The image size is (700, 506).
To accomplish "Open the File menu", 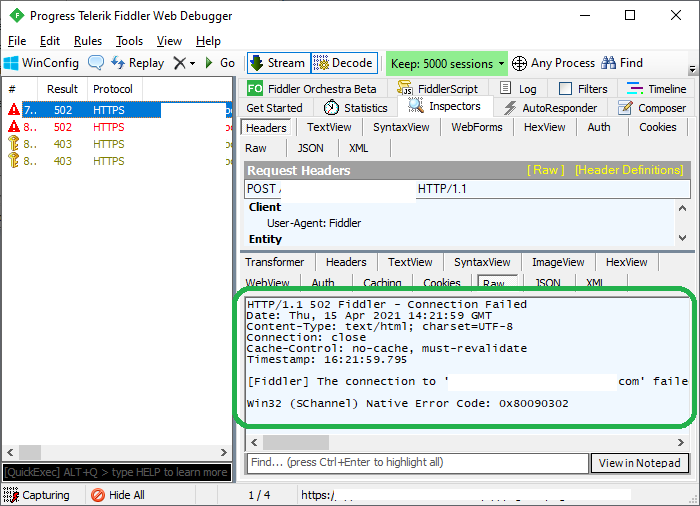I will 17,41.
